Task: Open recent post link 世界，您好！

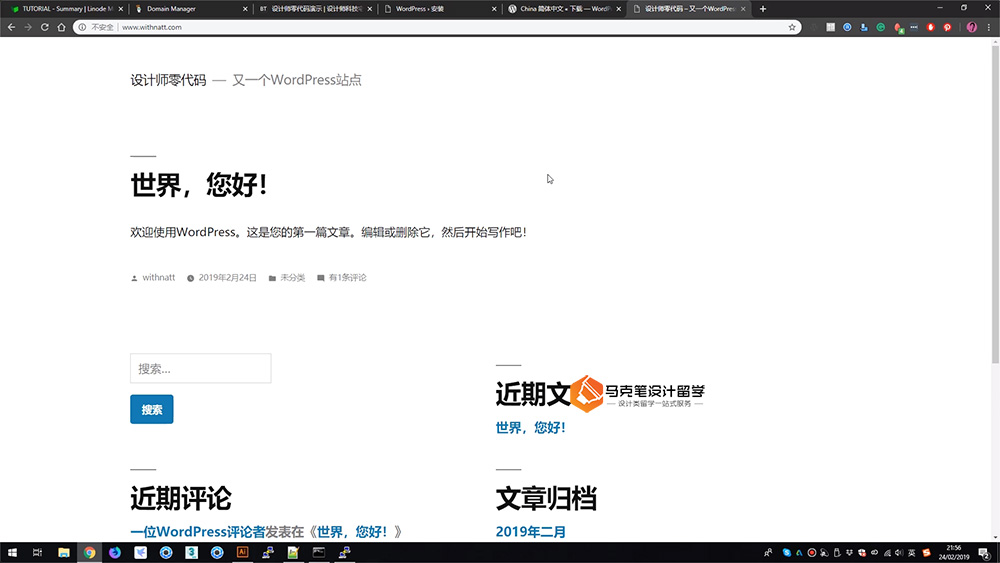Action: point(531,427)
